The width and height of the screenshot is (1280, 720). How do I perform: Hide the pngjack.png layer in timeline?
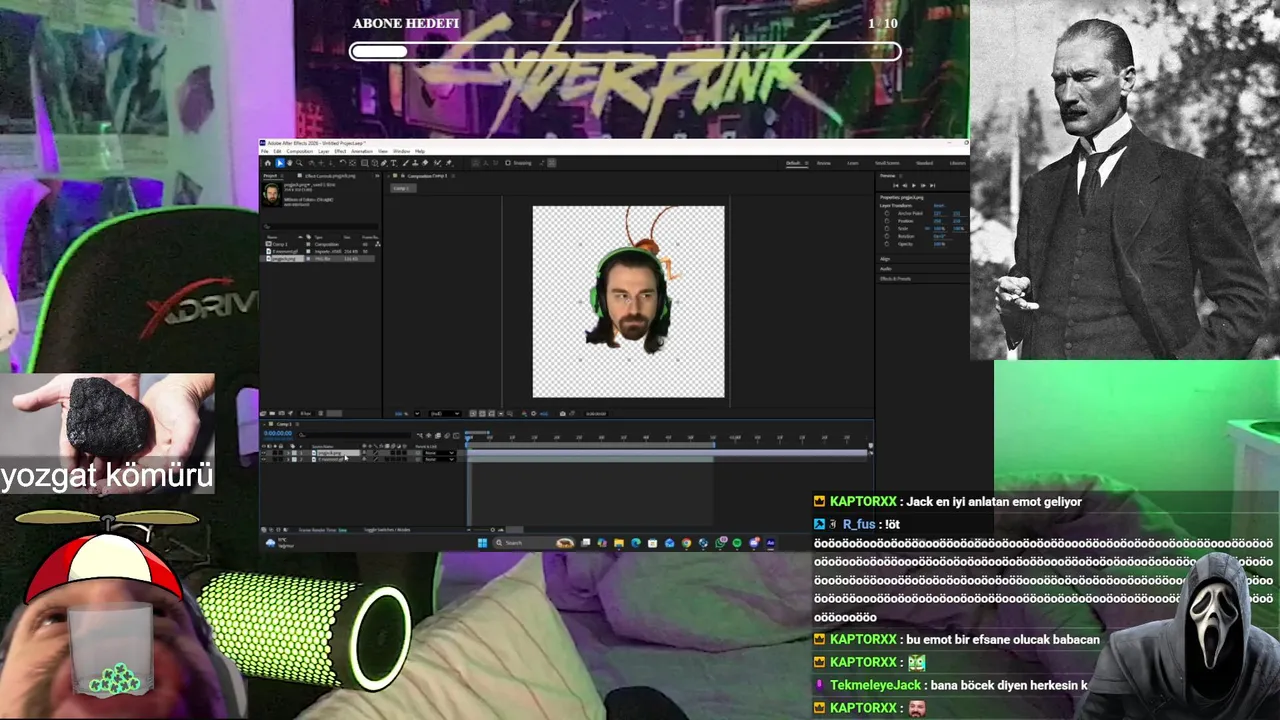(x=264, y=453)
